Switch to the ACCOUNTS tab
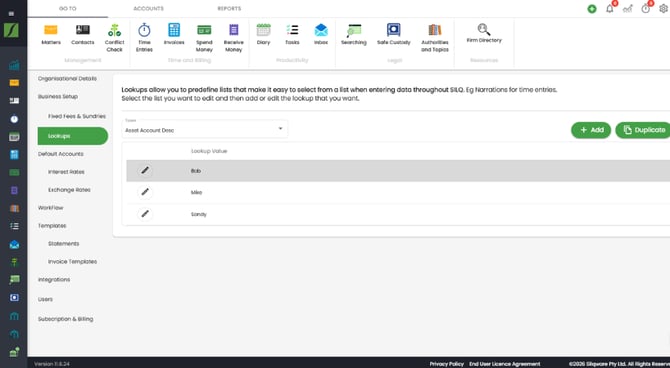670x368 pixels. (148, 9)
